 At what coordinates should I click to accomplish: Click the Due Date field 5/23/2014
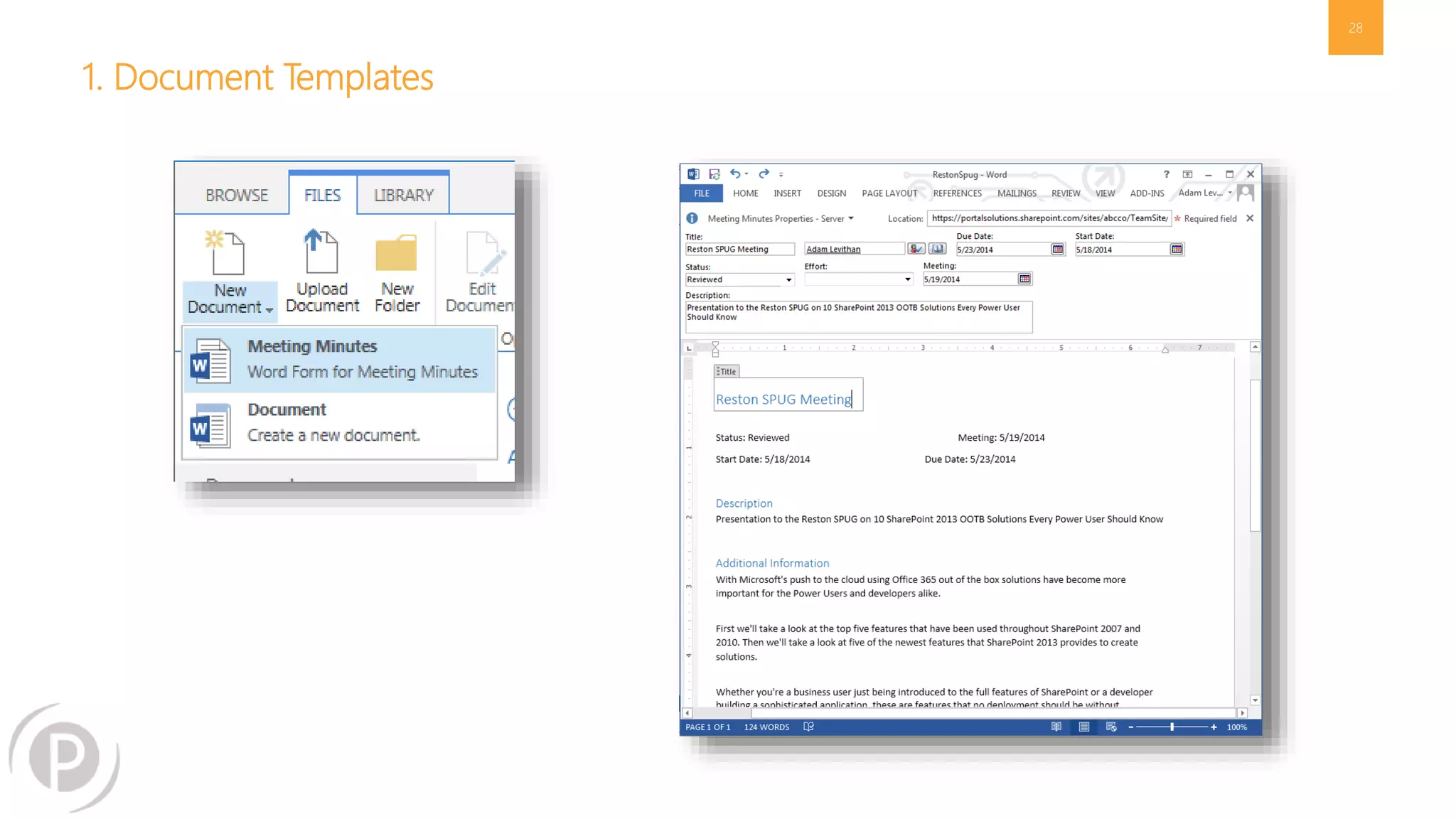(1002, 250)
